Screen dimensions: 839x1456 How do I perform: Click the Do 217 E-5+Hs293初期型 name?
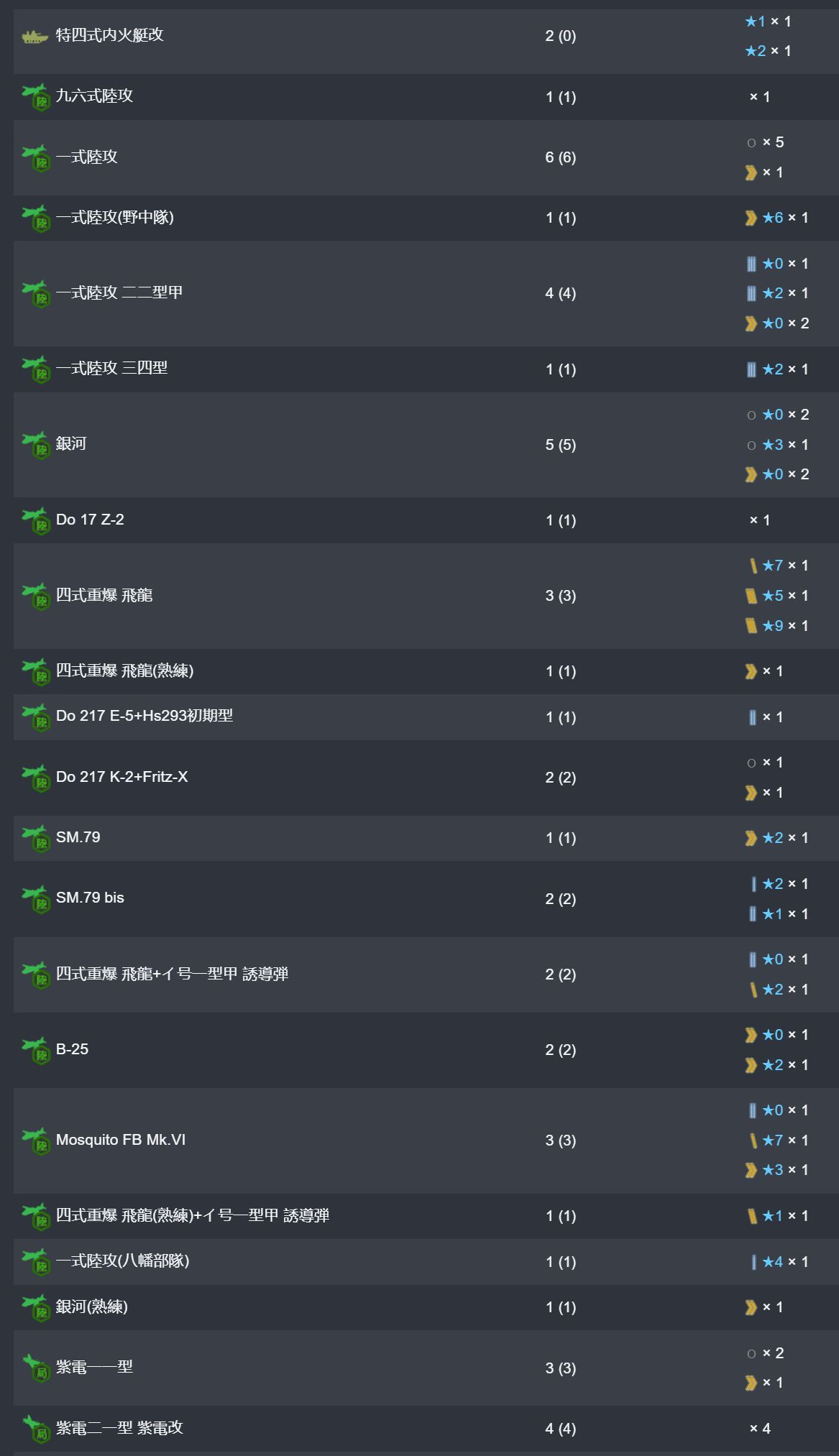pyautogui.click(x=144, y=717)
